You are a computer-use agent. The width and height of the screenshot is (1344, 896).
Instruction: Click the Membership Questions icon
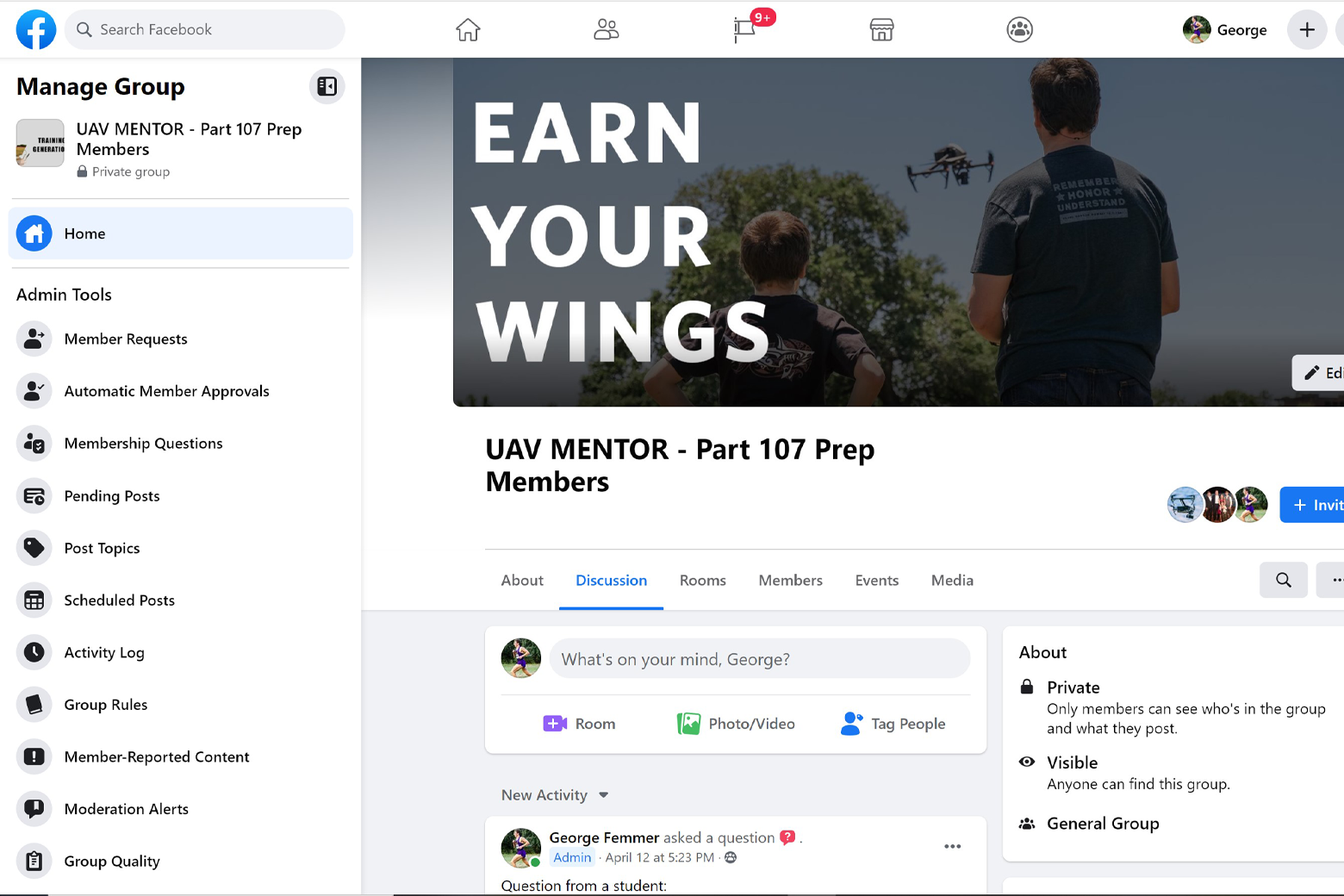coord(34,444)
